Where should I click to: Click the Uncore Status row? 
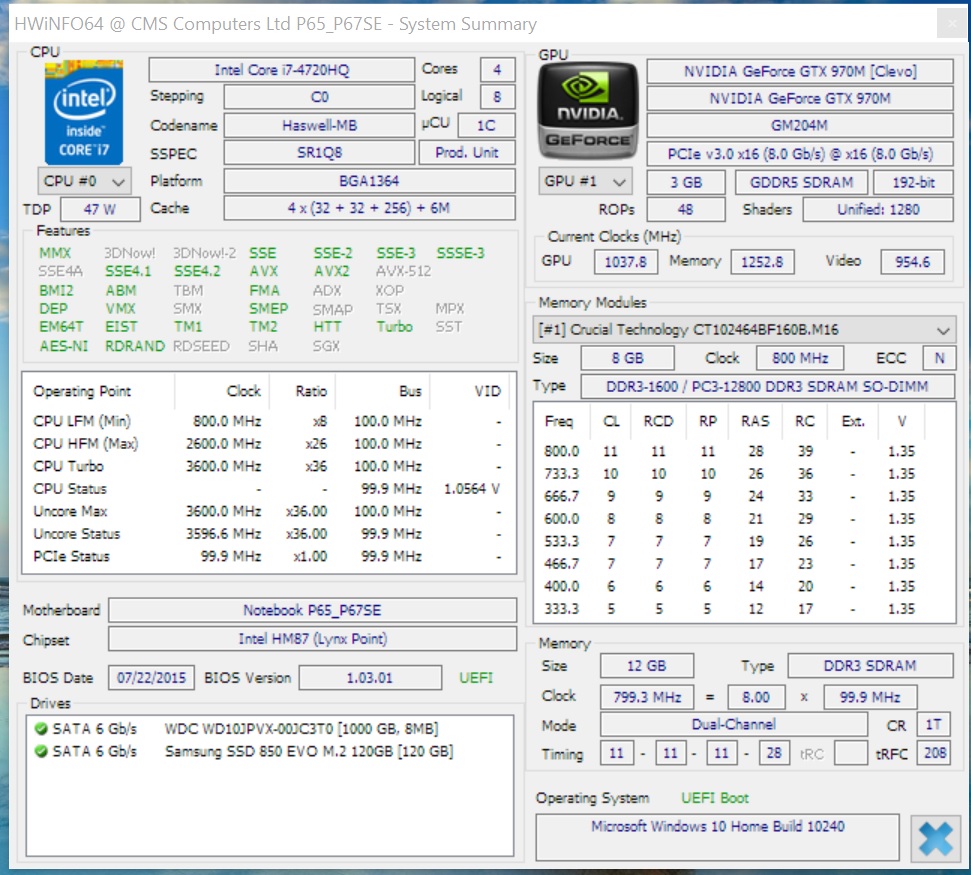[268, 534]
